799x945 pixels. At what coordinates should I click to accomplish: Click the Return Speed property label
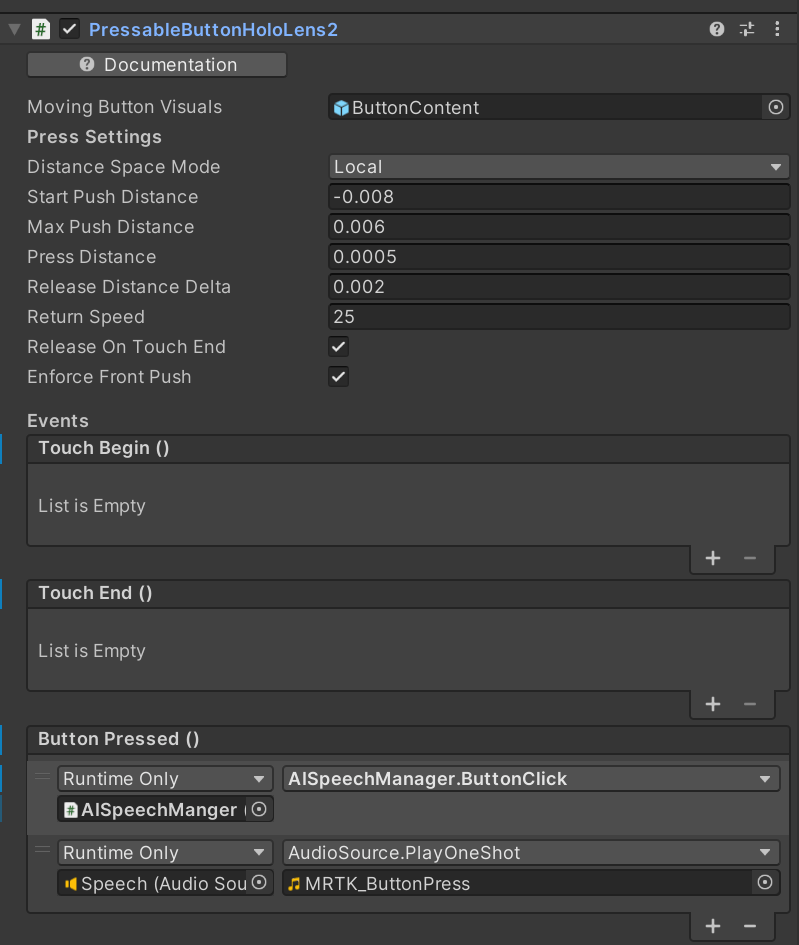[x=86, y=317]
